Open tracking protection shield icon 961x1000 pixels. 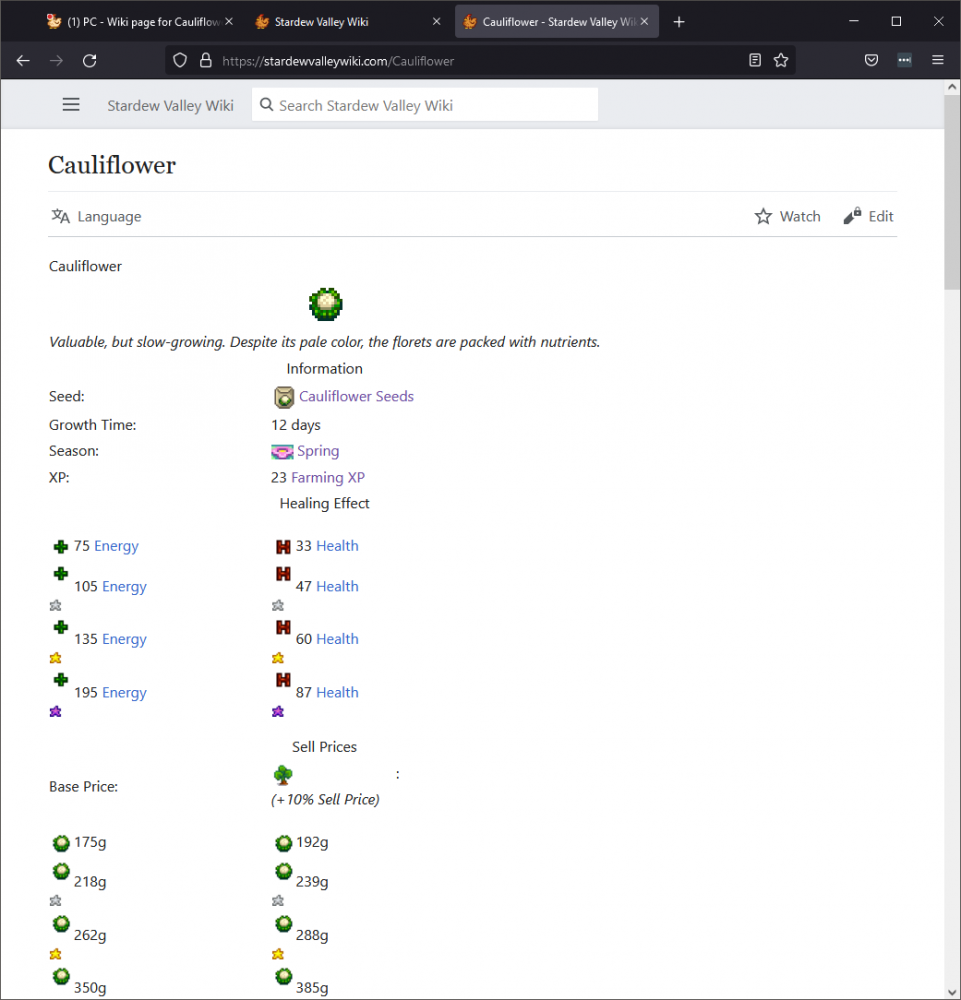point(180,61)
